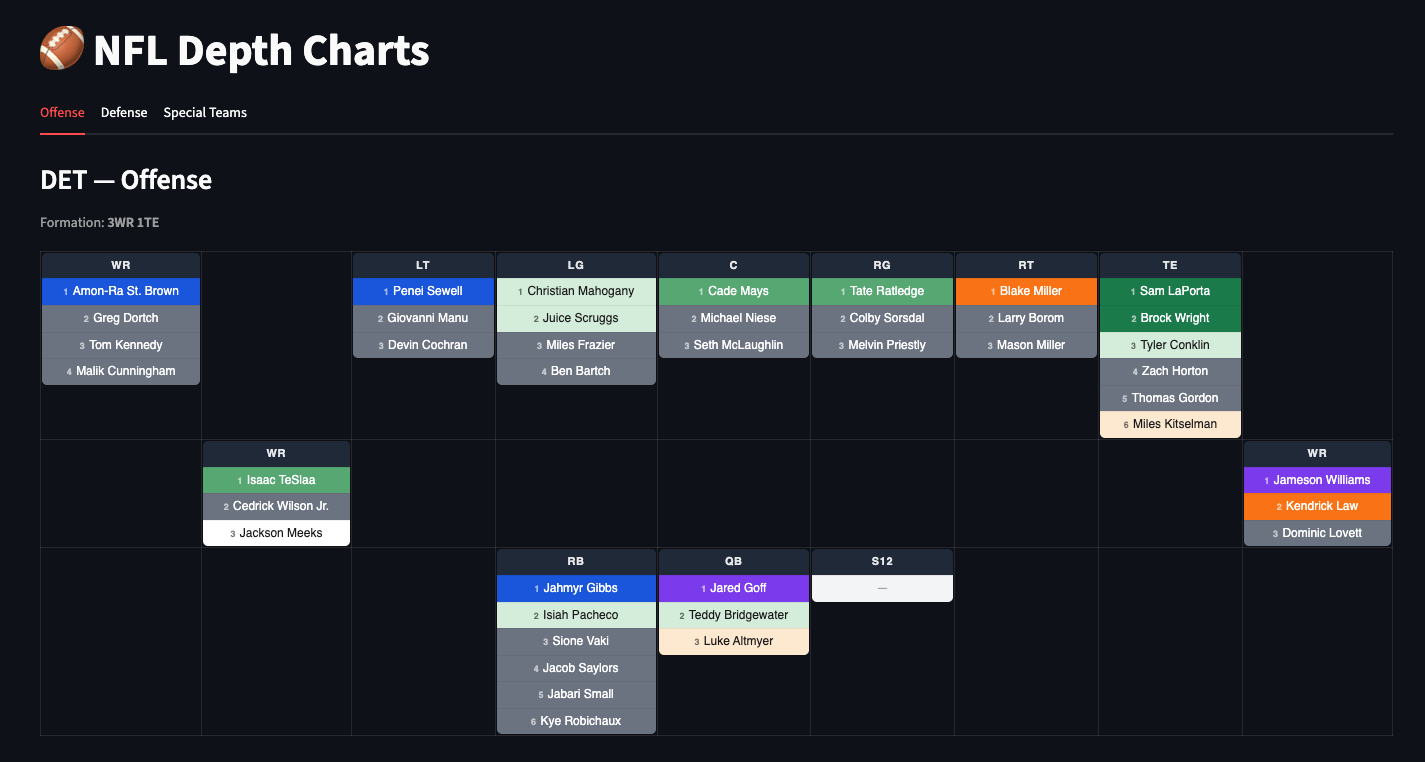The width and height of the screenshot is (1425, 762).
Task: Click Larry Borom
Action: (x=1026, y=318)
